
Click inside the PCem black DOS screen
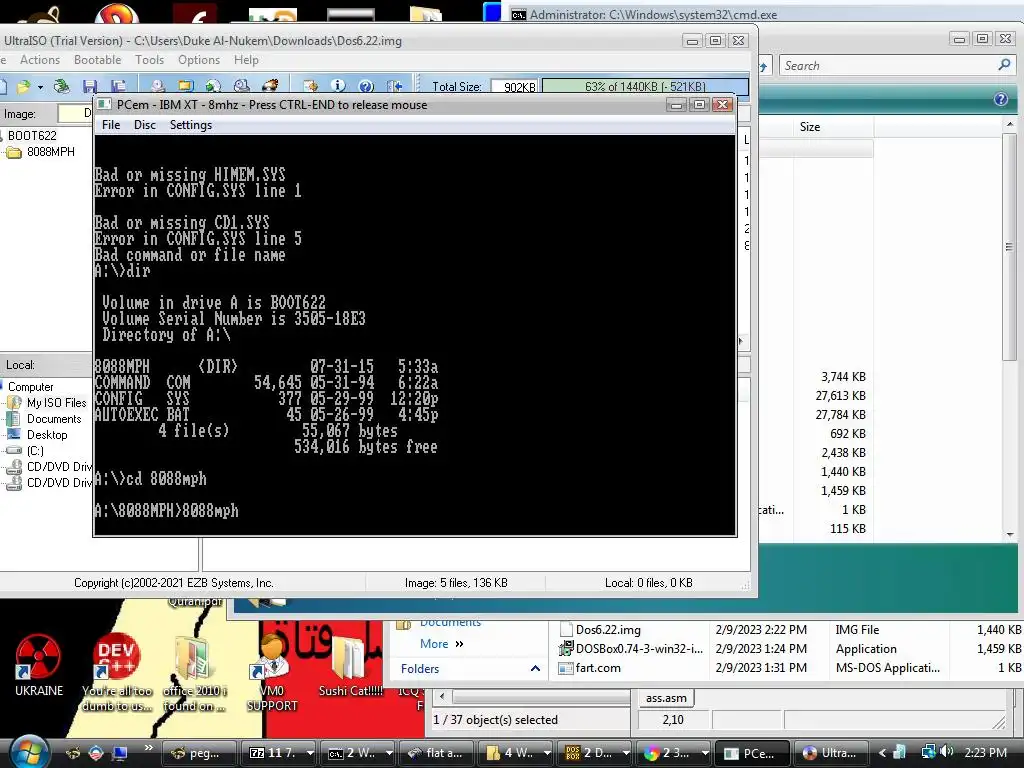coord(415,335)
